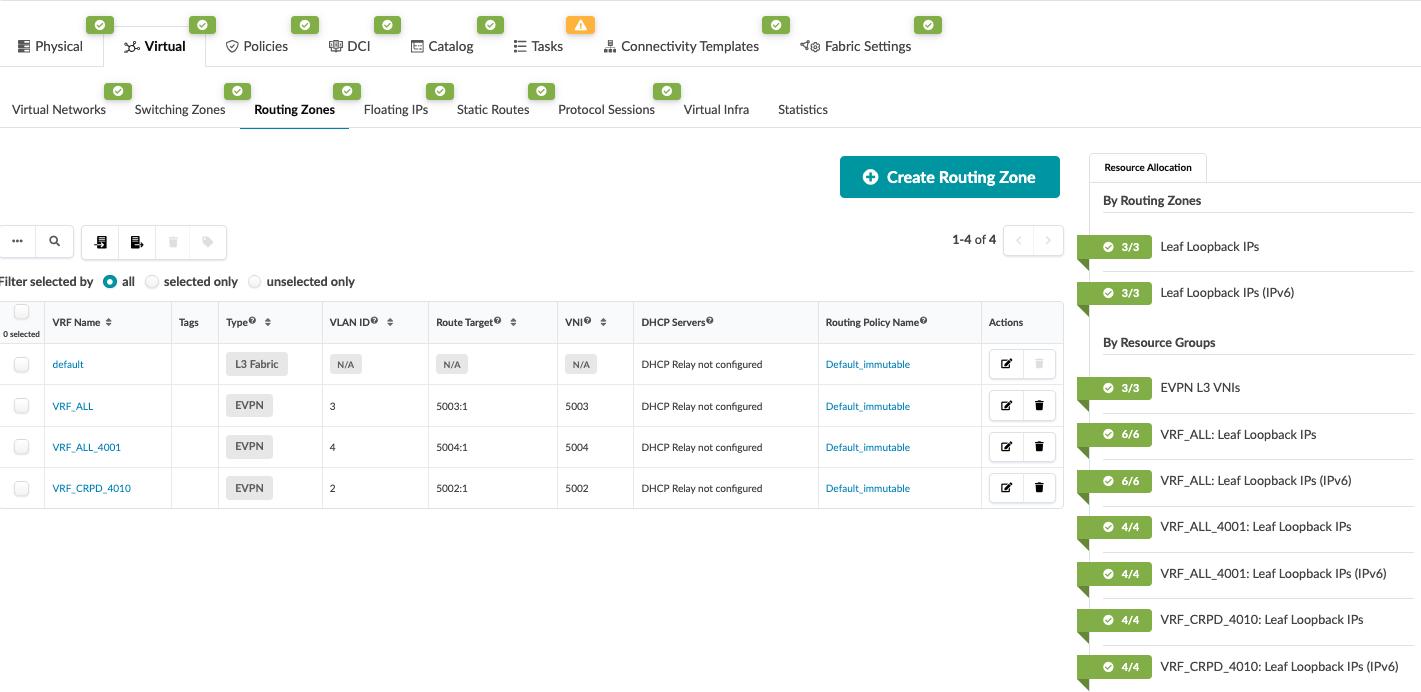Open the VRF_CRPD_4010 link
1421x692 pixels.
(92, 488)
